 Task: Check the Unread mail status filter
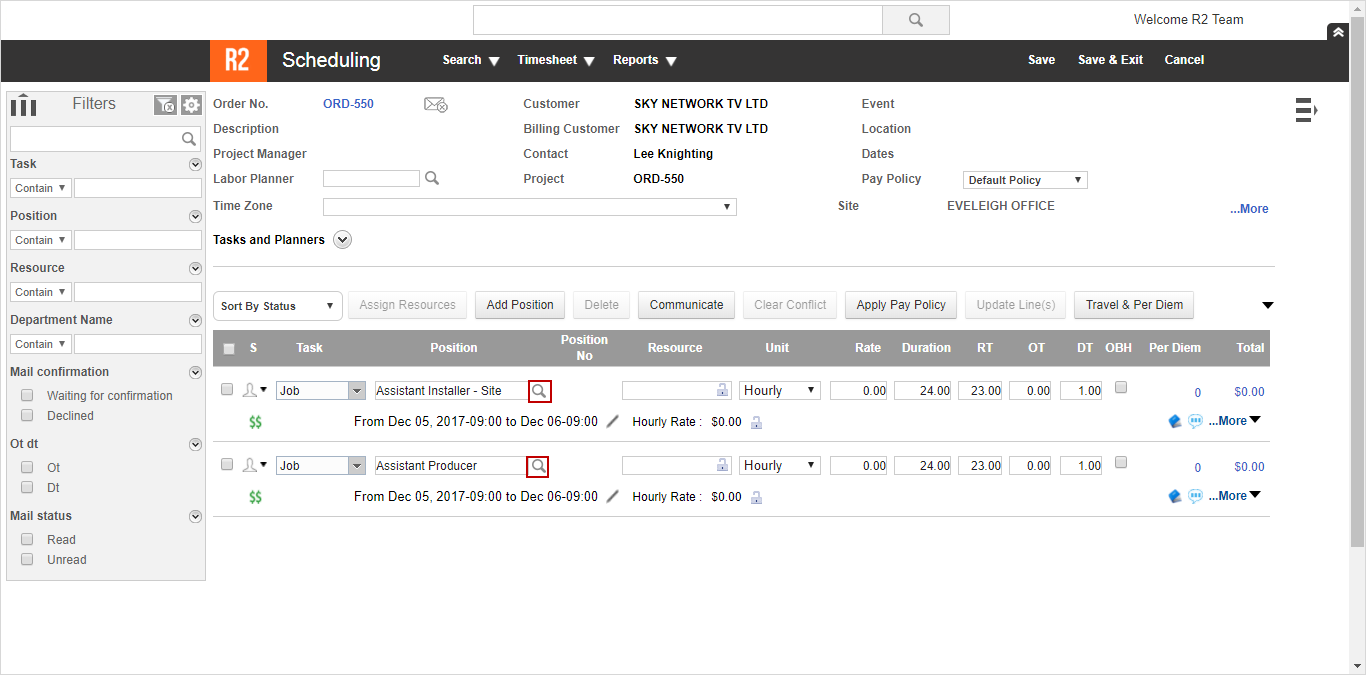pos(26,559)
